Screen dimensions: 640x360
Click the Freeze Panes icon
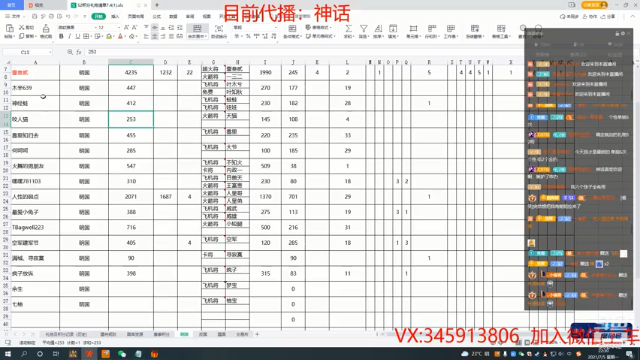[x=475, y=28]
